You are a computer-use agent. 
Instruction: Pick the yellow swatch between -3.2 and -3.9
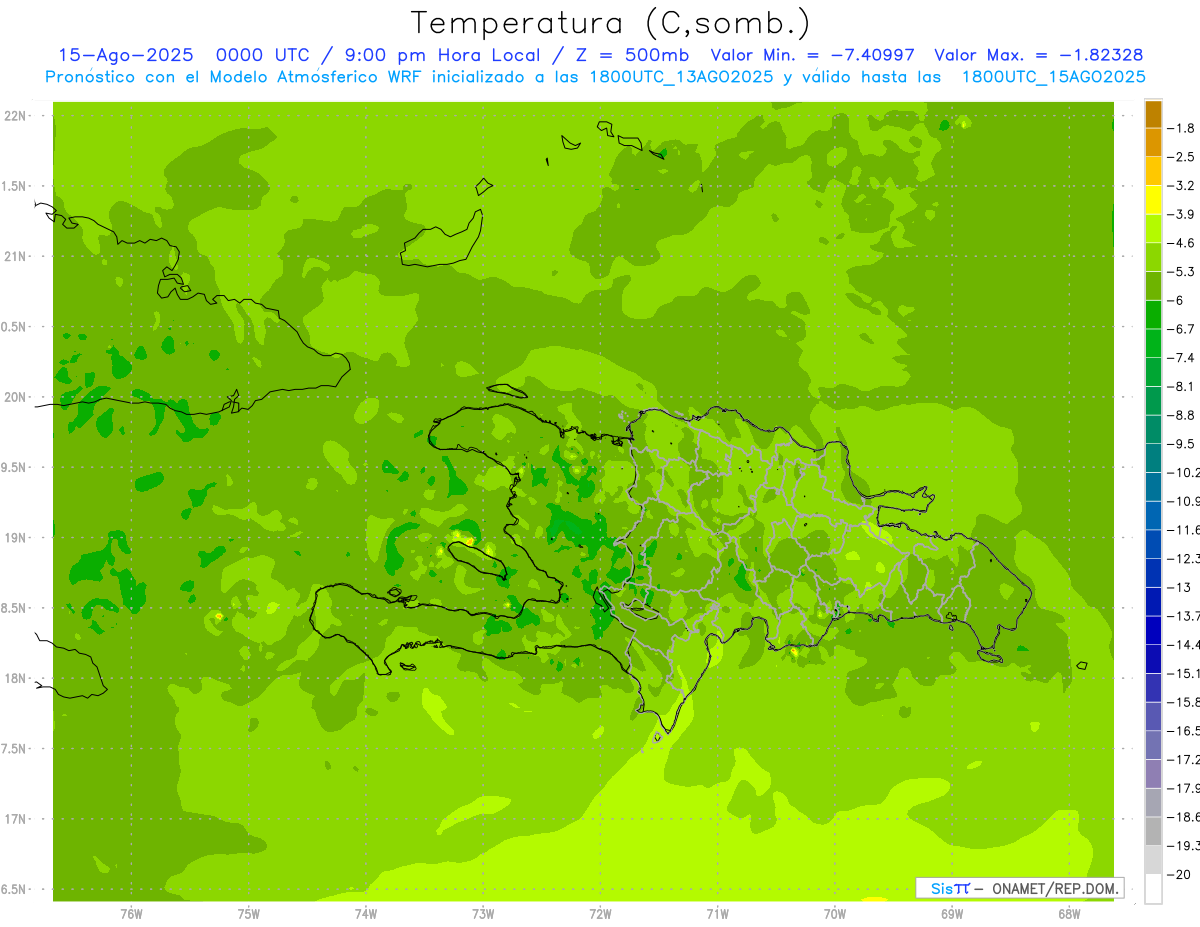tap(1153, 200)
